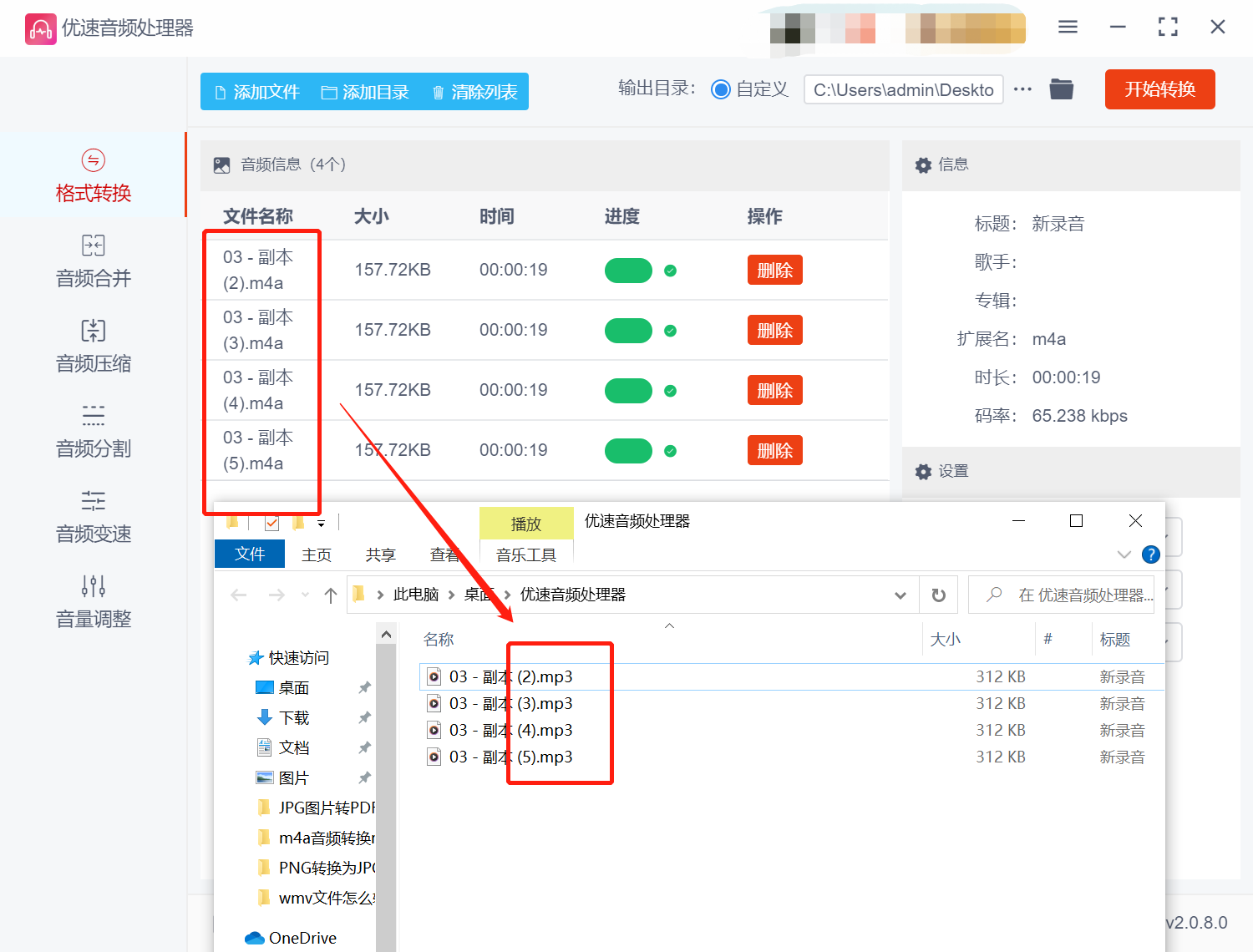
Task: Click the green completion checkmark on the first file
Action: 671,270
